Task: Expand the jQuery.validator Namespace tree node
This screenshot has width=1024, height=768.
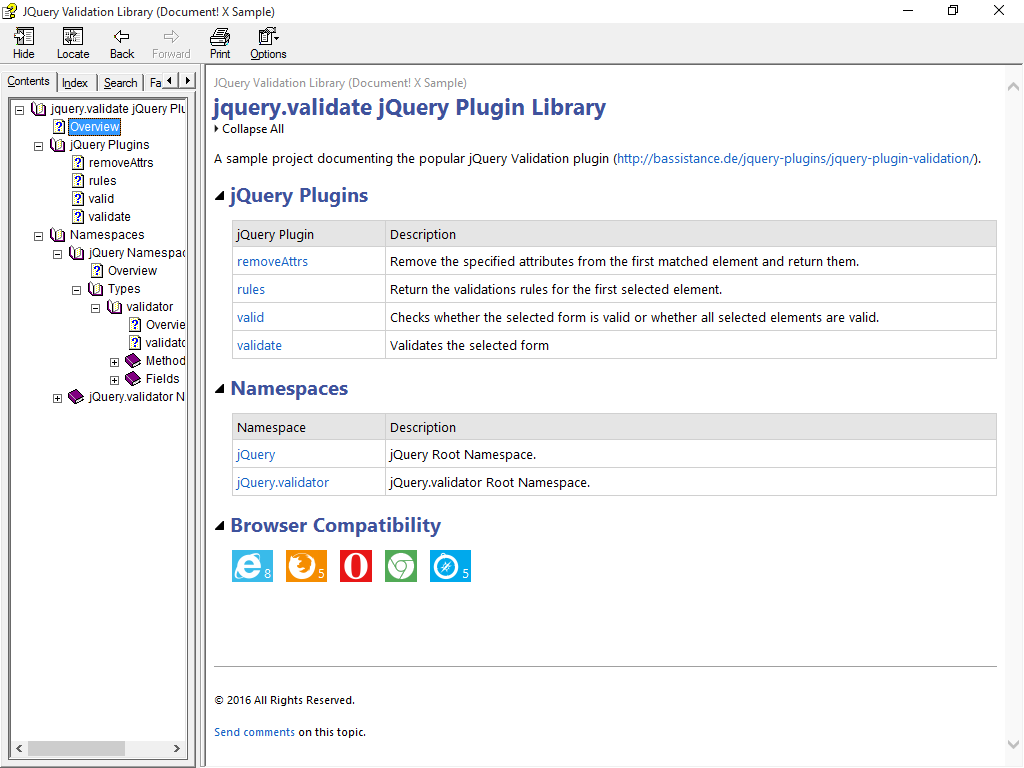Action: [57, 398]
